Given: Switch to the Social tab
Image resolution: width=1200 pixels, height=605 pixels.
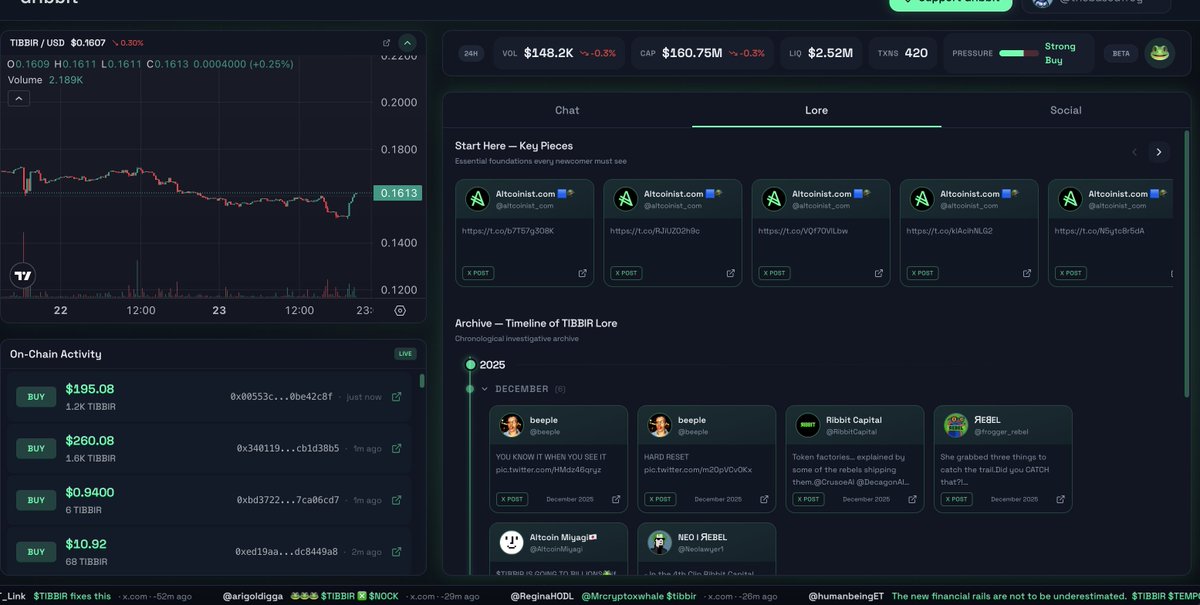Looking at the screenshot, I should point(1066,110).
